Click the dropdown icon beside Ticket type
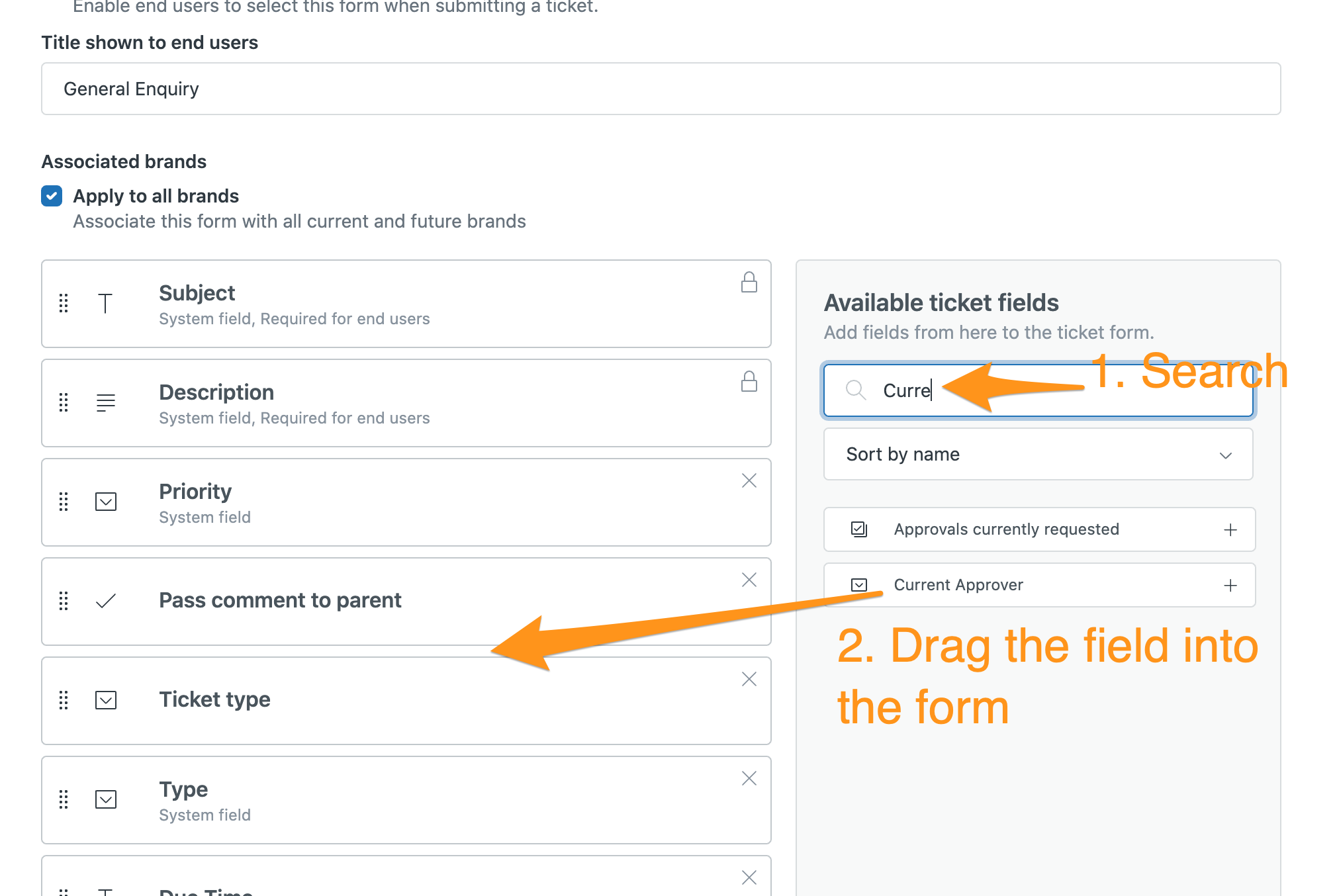Image resolution: width=1337 pixels, height=896 pixels. (106, 700)
